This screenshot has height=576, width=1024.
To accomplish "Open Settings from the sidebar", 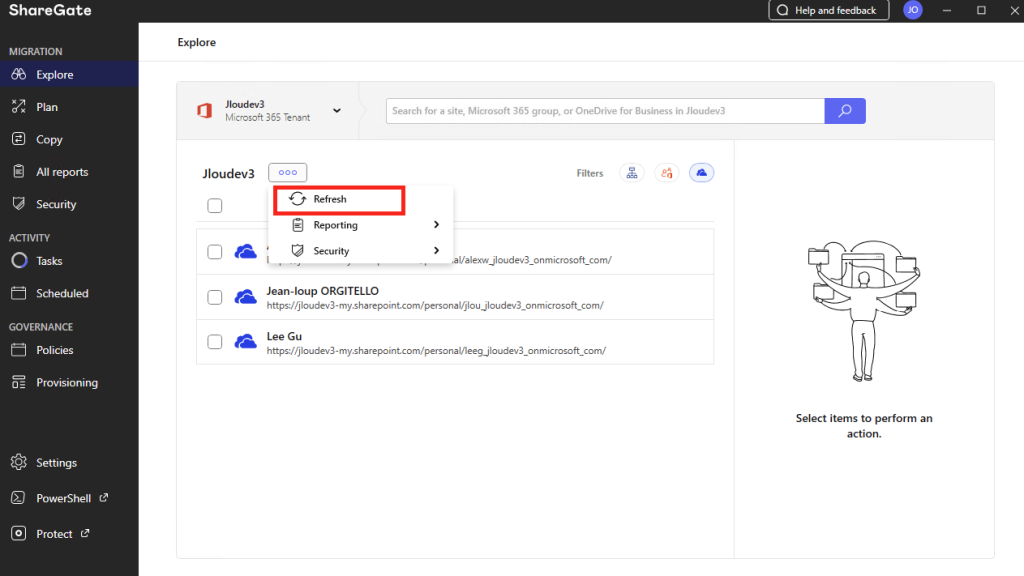I will point(69,462).
